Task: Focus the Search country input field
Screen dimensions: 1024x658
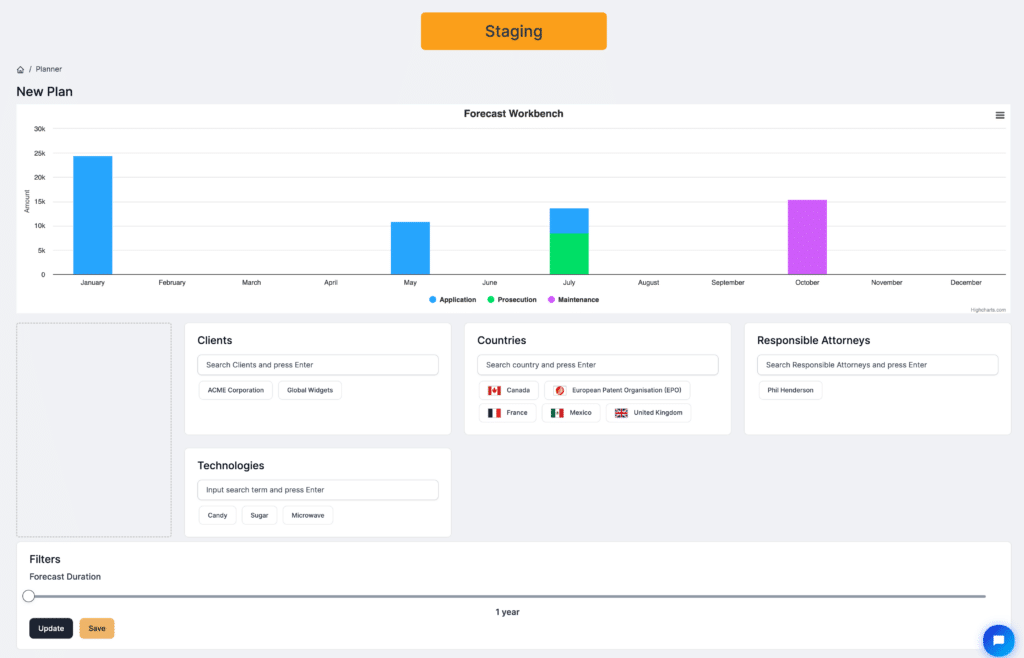Action: (598, 365)
